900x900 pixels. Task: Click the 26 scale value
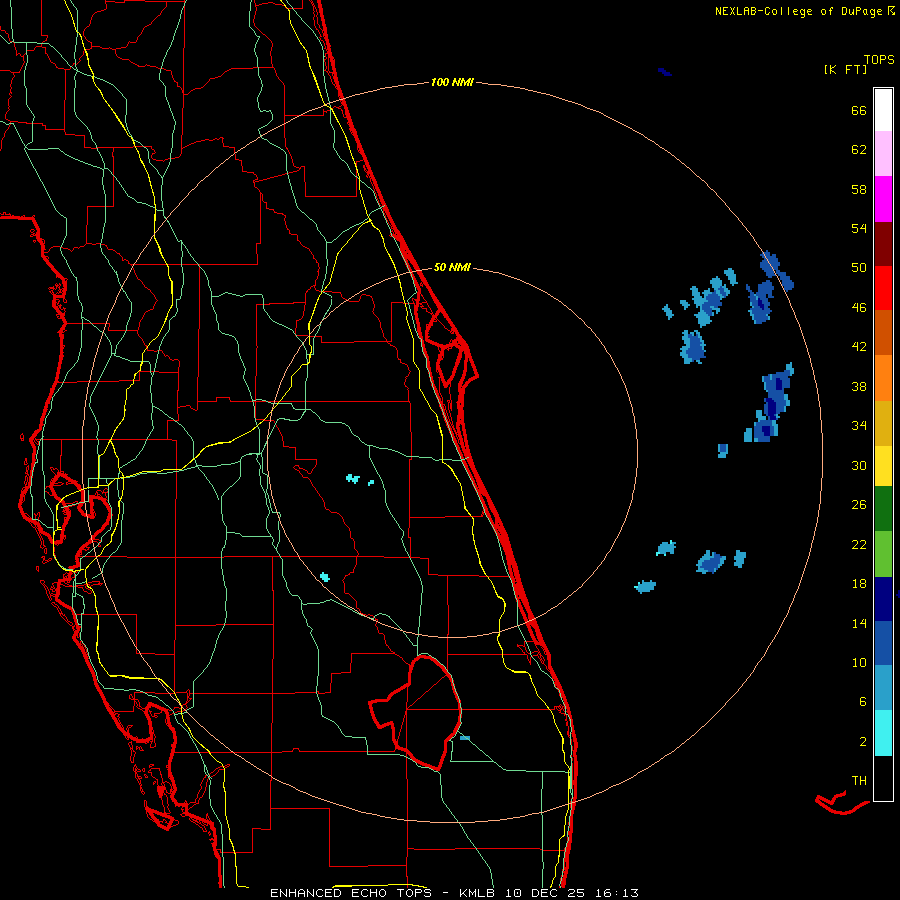tap(859, 505)
